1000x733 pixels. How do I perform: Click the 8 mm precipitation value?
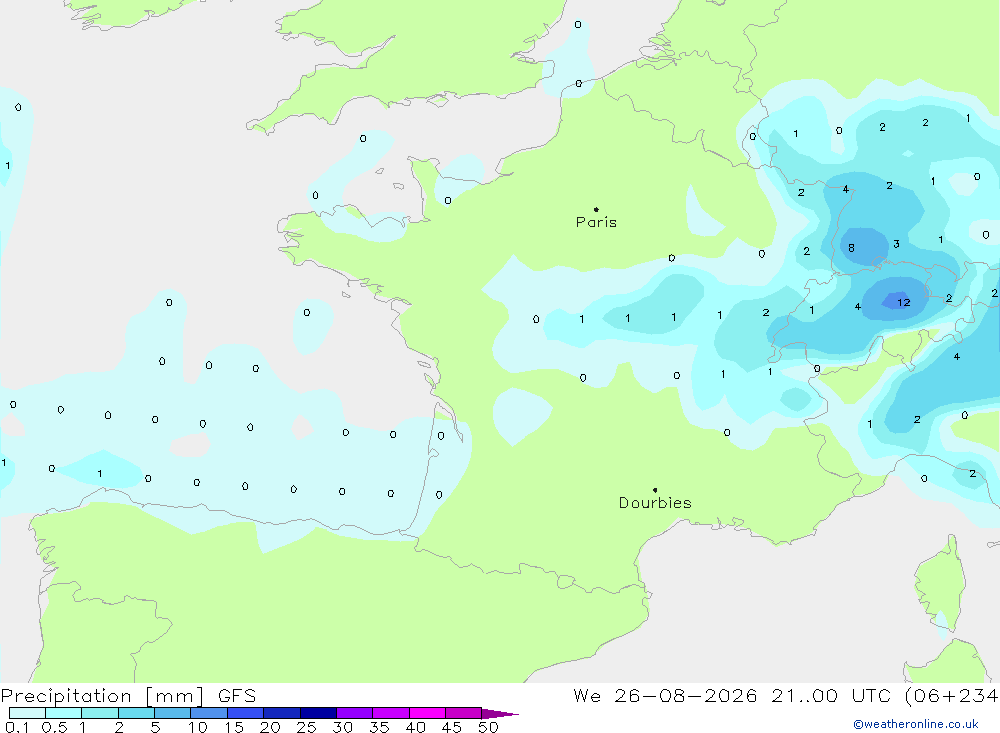click(x=851, y=248)
